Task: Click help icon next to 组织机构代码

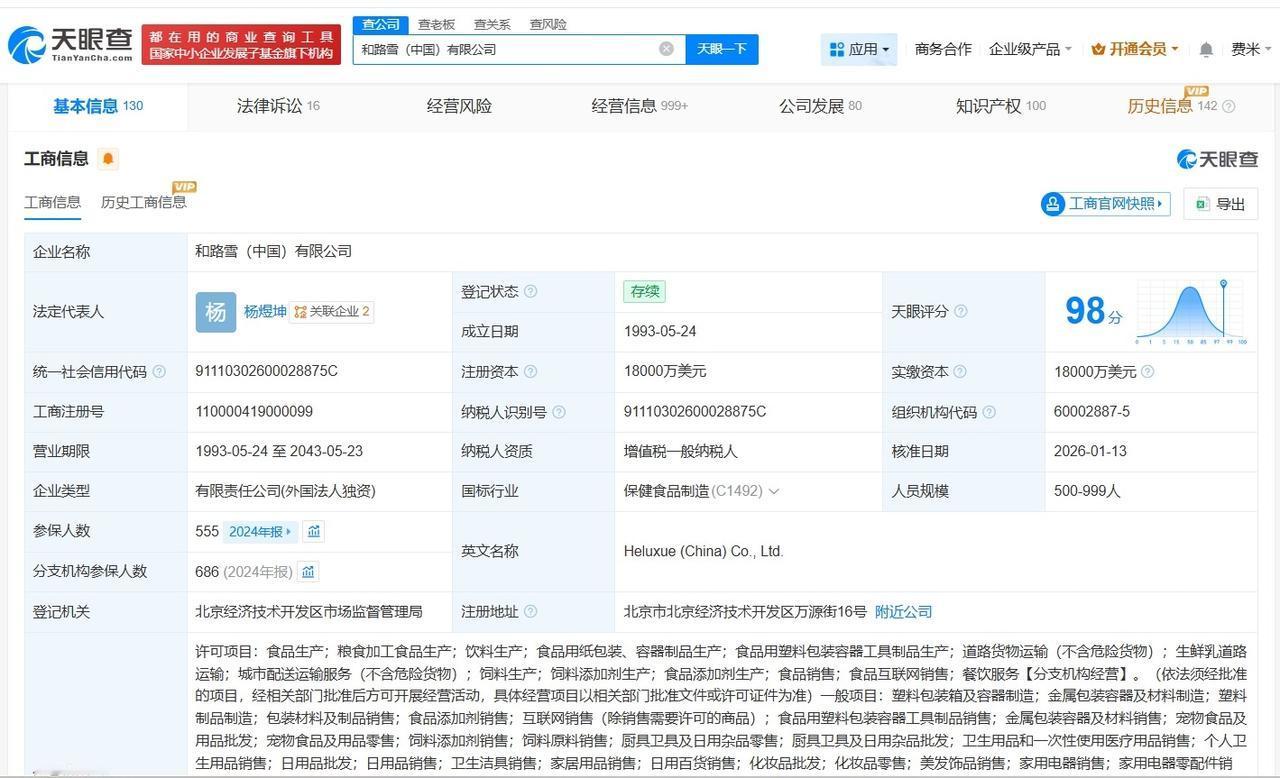Action: pyautogui.click(x=988, y=412)
